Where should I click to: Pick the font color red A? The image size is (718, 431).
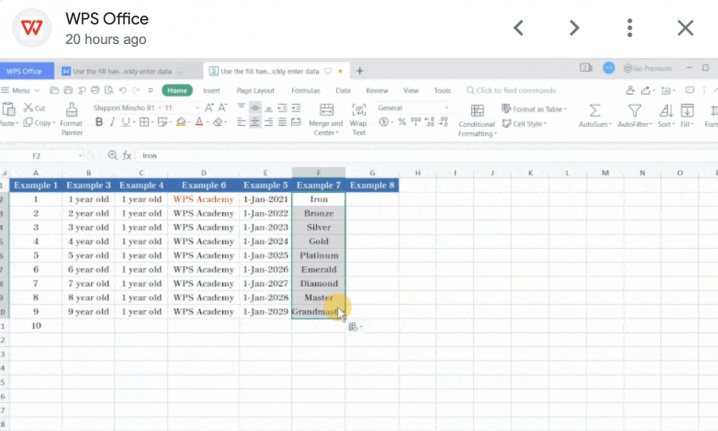click(x=199, y=123)
